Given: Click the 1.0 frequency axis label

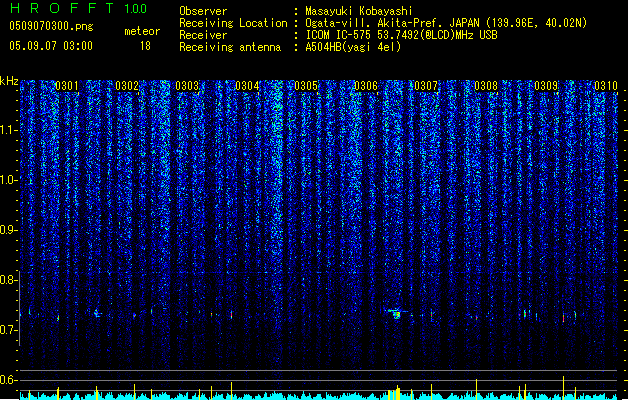Looking at the screenshot, I should (x=9, y=180).
